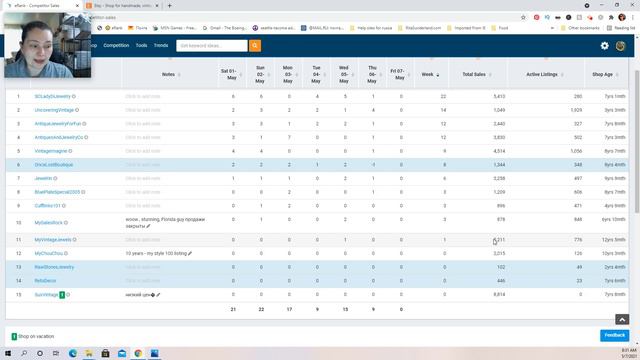Open the eRank settings gear
The image size is (640, 360).
604,46
